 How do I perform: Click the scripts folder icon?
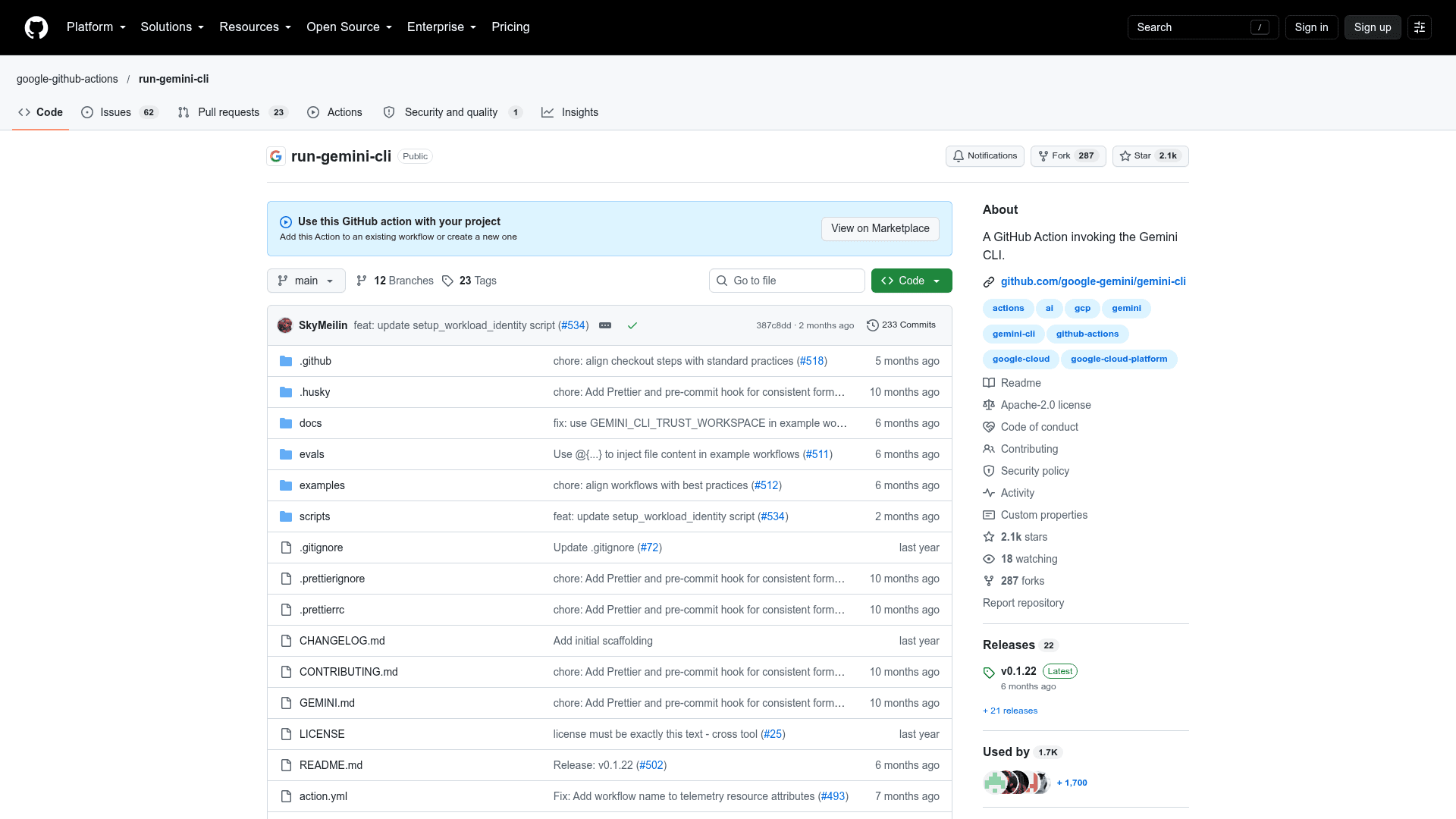[x=286, y=516]
